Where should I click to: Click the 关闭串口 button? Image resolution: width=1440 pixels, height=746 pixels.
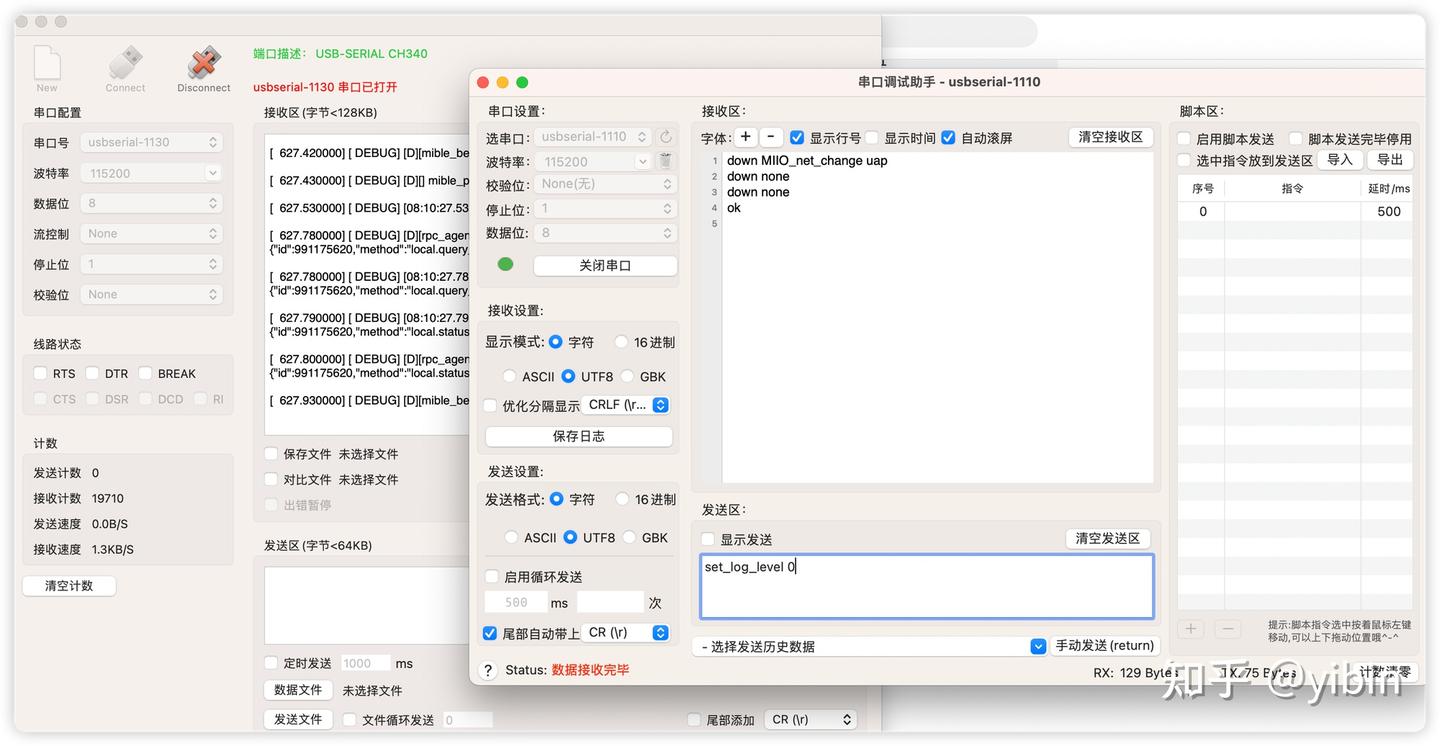605,266
